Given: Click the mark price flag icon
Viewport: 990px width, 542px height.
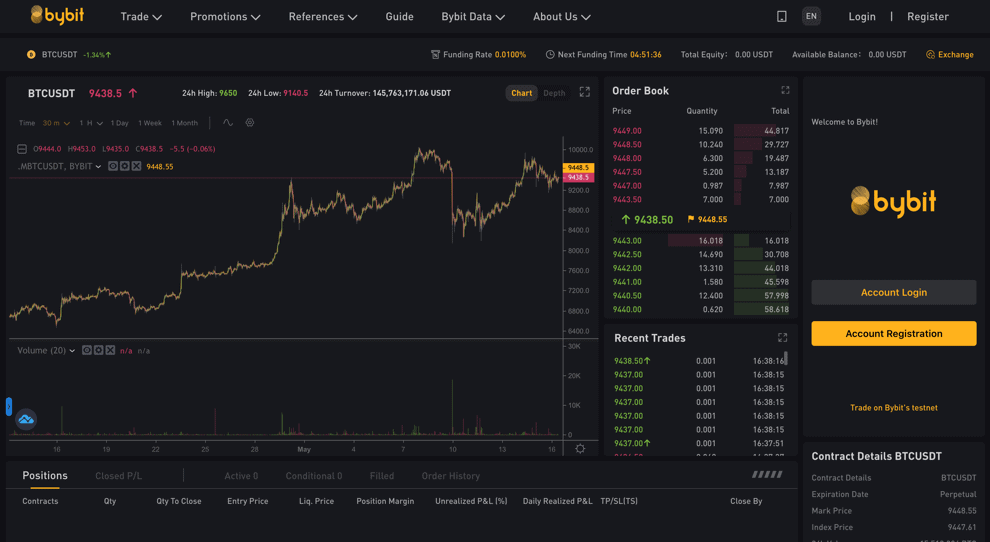Looking at the screenshot, I should point(691,219).
